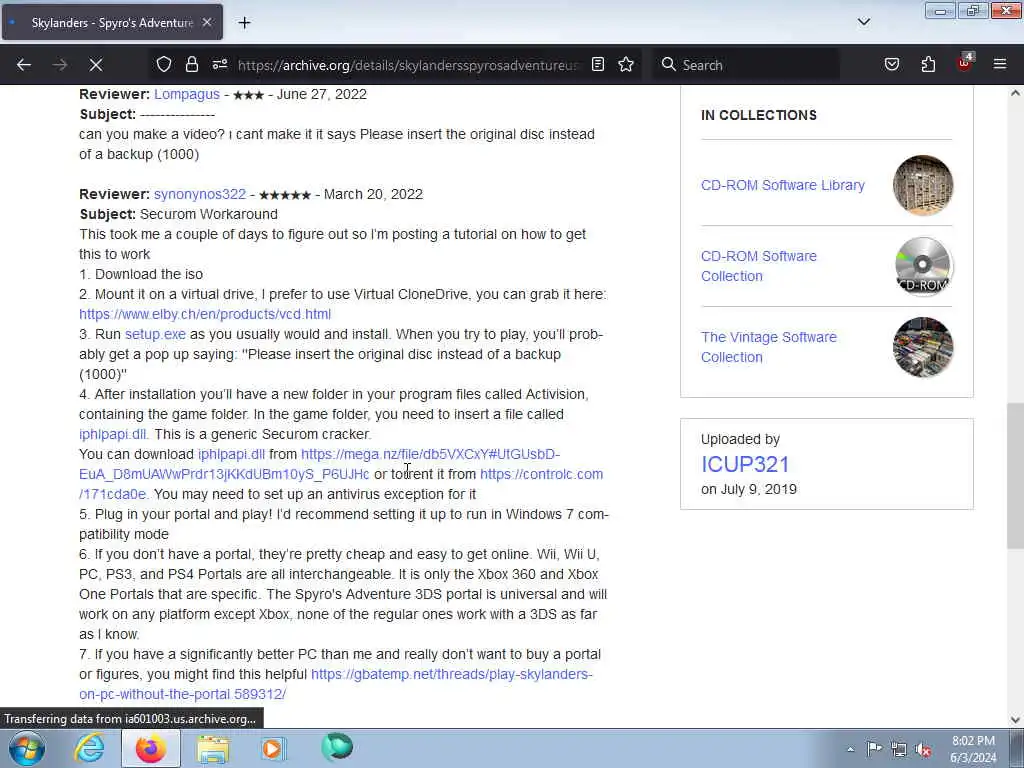1024x768 pixels.
Task: Switch to Firefox in the taskbar
Action: [151, 748]
